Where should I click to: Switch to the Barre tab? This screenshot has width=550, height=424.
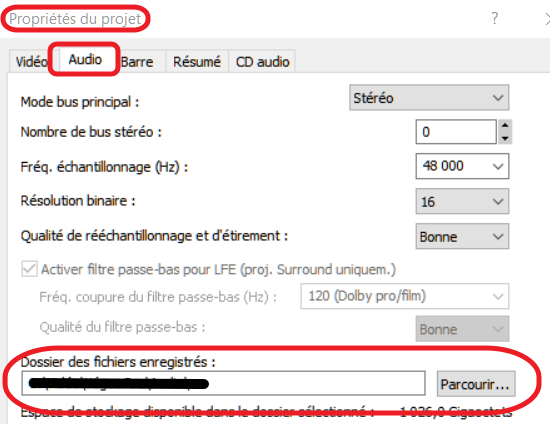138,62
